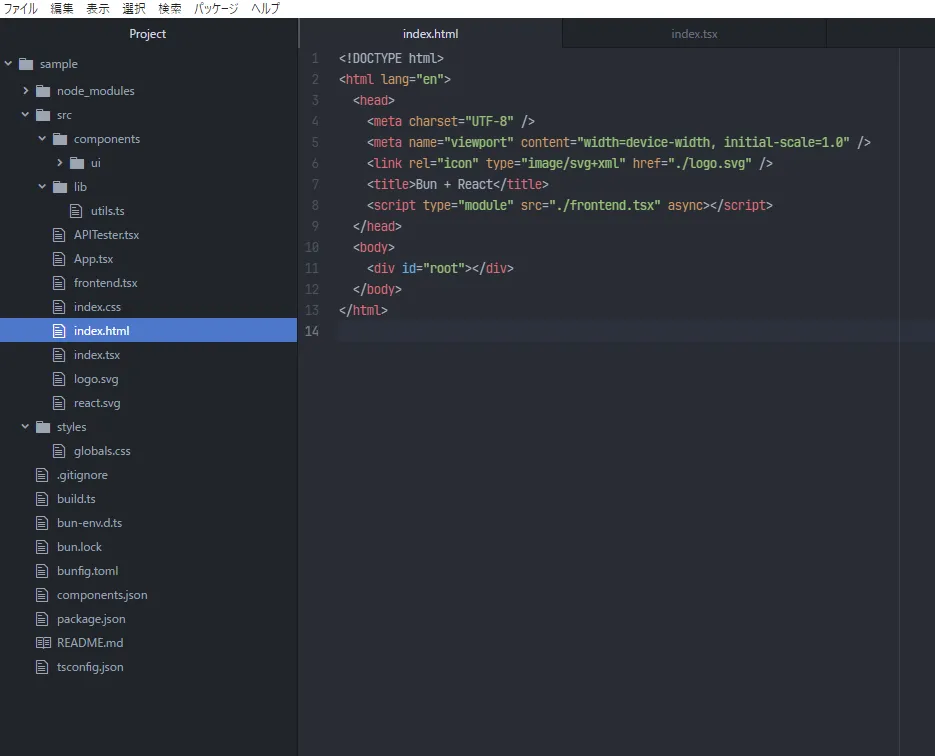Click the bunfig.toml file icon
This screenshot has width=935, height=756.
[42, 571]
